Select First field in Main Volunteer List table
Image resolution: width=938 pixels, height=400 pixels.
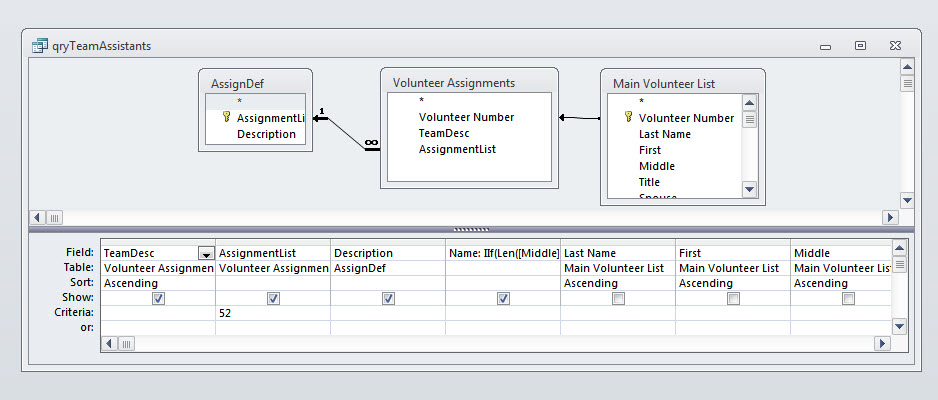pos(675,150)
